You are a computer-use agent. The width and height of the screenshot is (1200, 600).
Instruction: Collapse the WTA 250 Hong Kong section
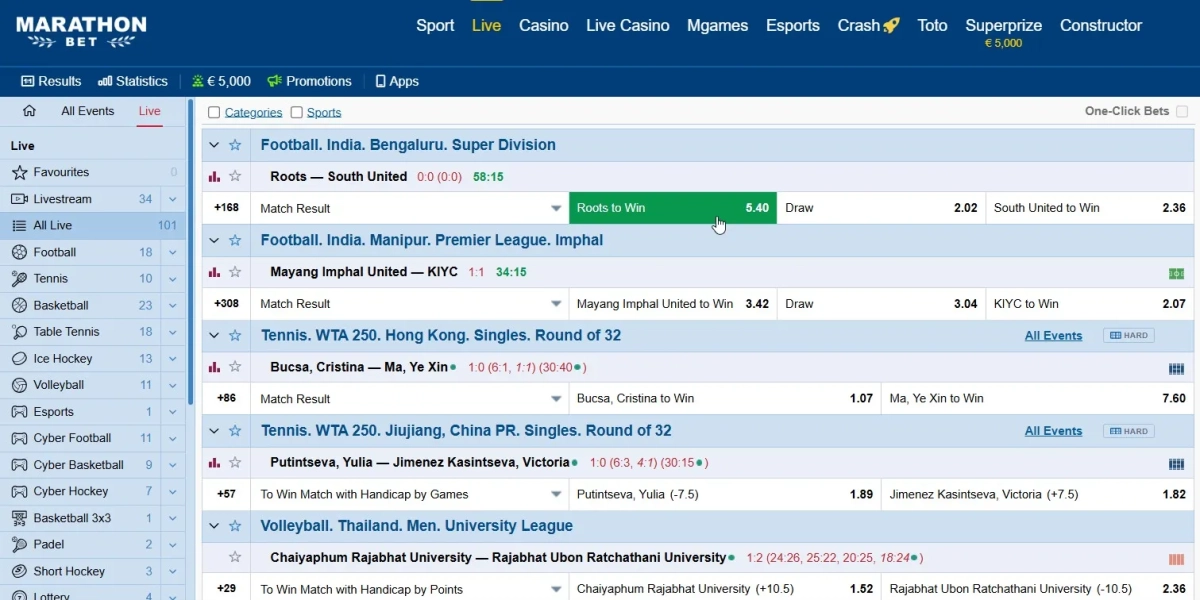(x=214, y=336)
